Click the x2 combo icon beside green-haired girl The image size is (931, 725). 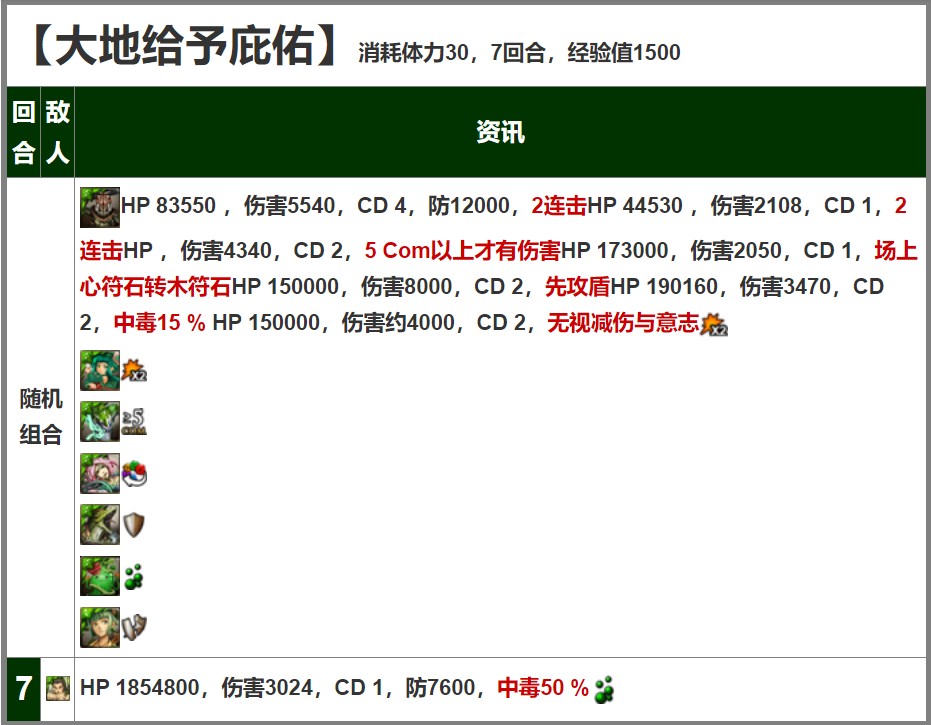point(135,372)
